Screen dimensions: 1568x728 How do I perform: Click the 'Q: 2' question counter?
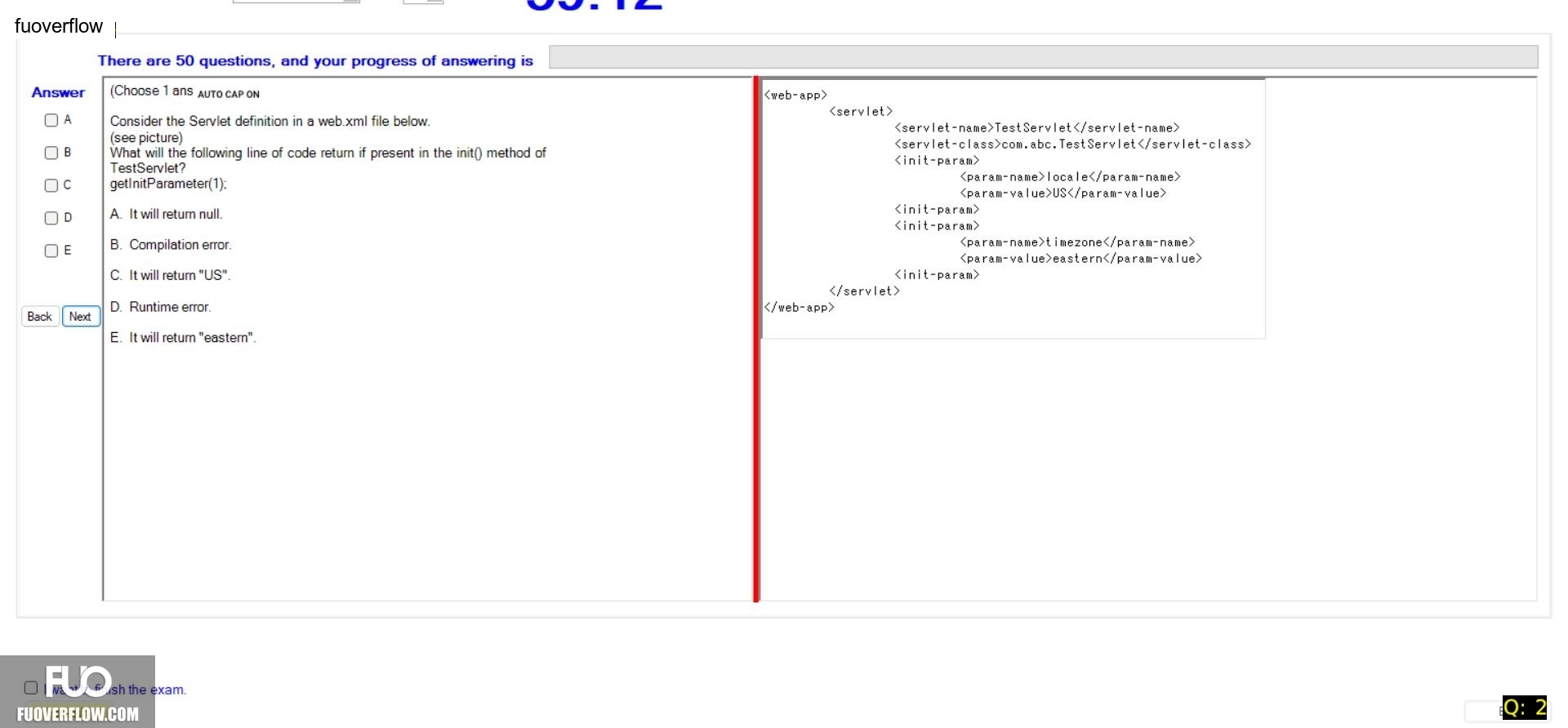(x=1525, y=708)
